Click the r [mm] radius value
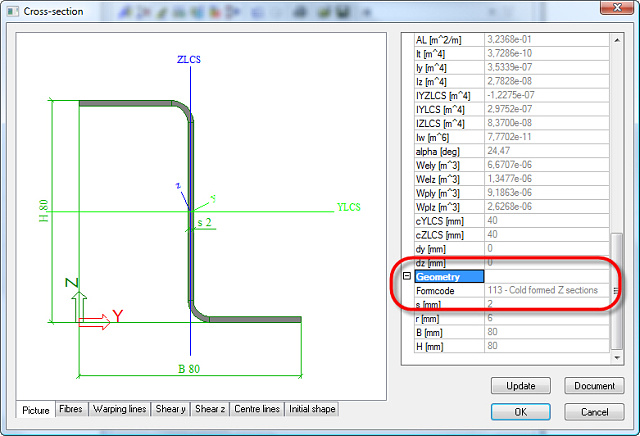The width and height of the screenshot is (640, 436). click(547, 318)
